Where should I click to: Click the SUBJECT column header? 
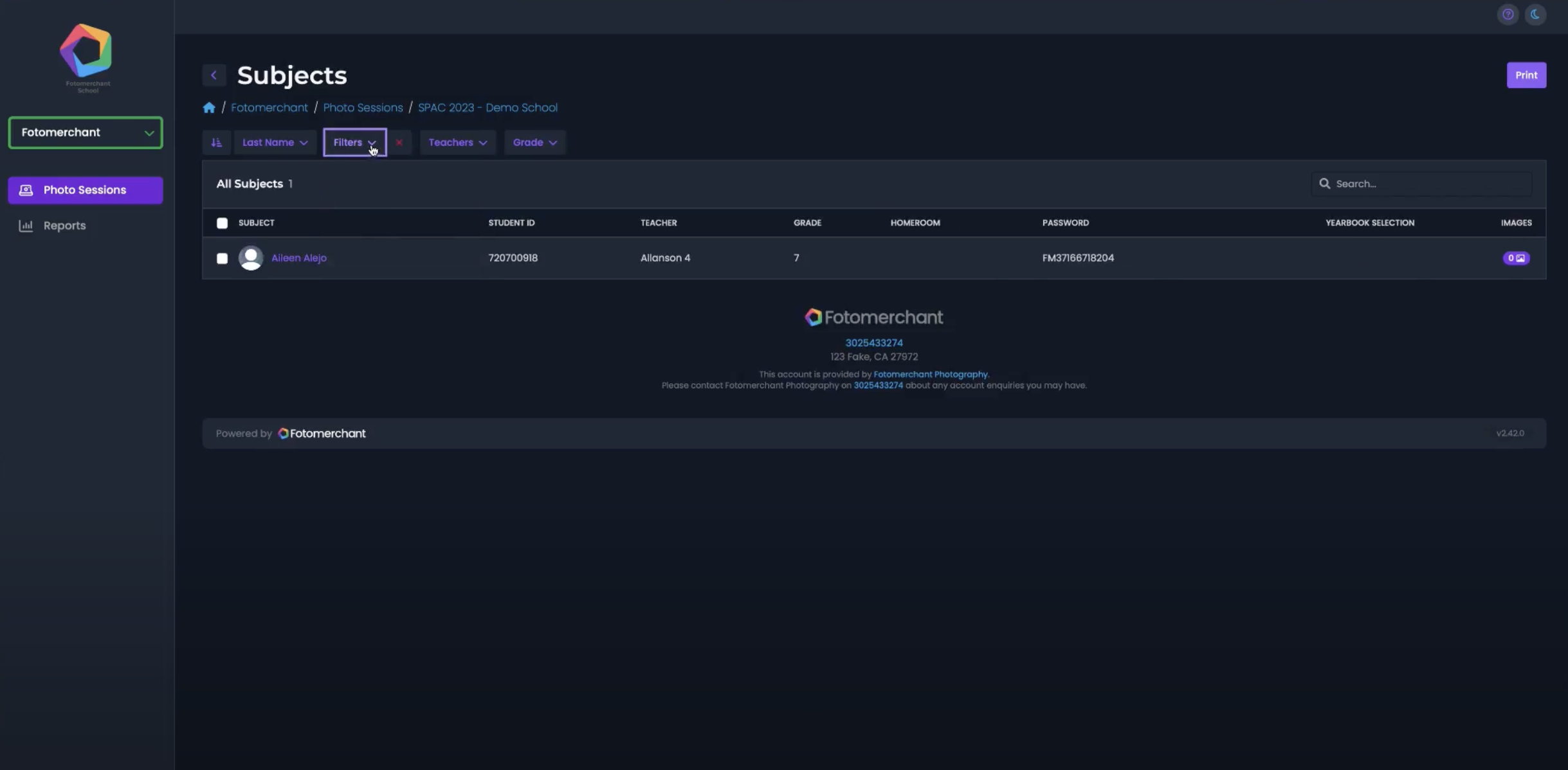pos(257,223)
